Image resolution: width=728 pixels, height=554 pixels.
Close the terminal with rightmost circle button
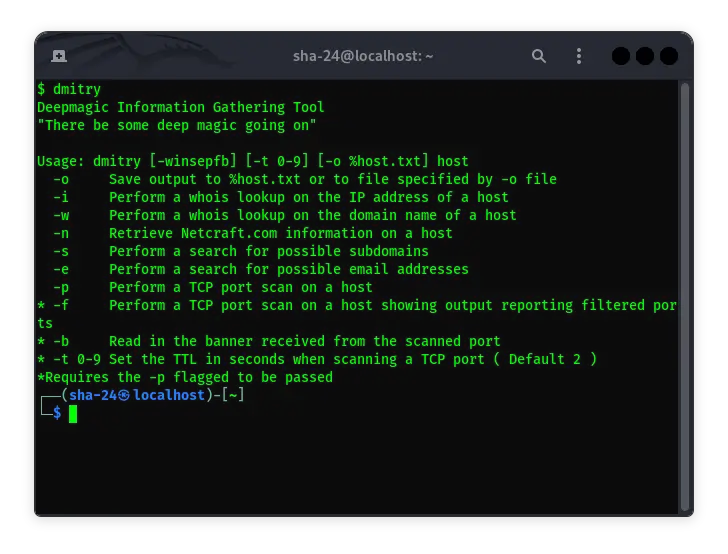(x=669, y=56)
